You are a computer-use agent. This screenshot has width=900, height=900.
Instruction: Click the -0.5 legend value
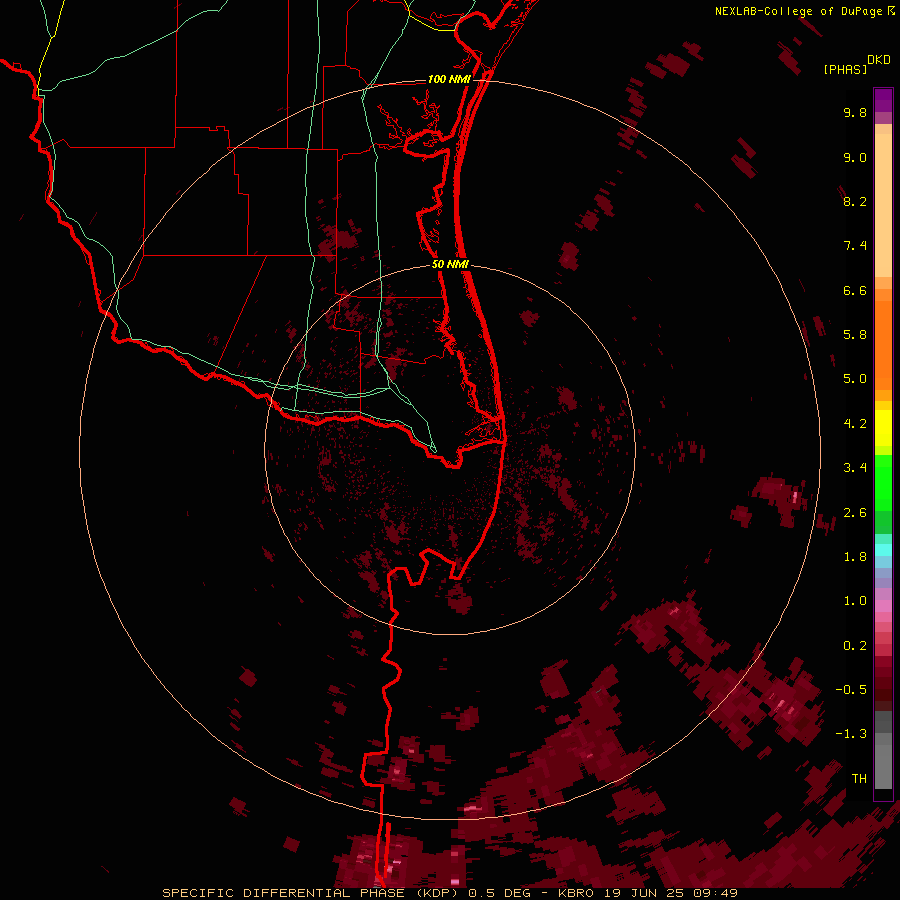tap(851, 690)
